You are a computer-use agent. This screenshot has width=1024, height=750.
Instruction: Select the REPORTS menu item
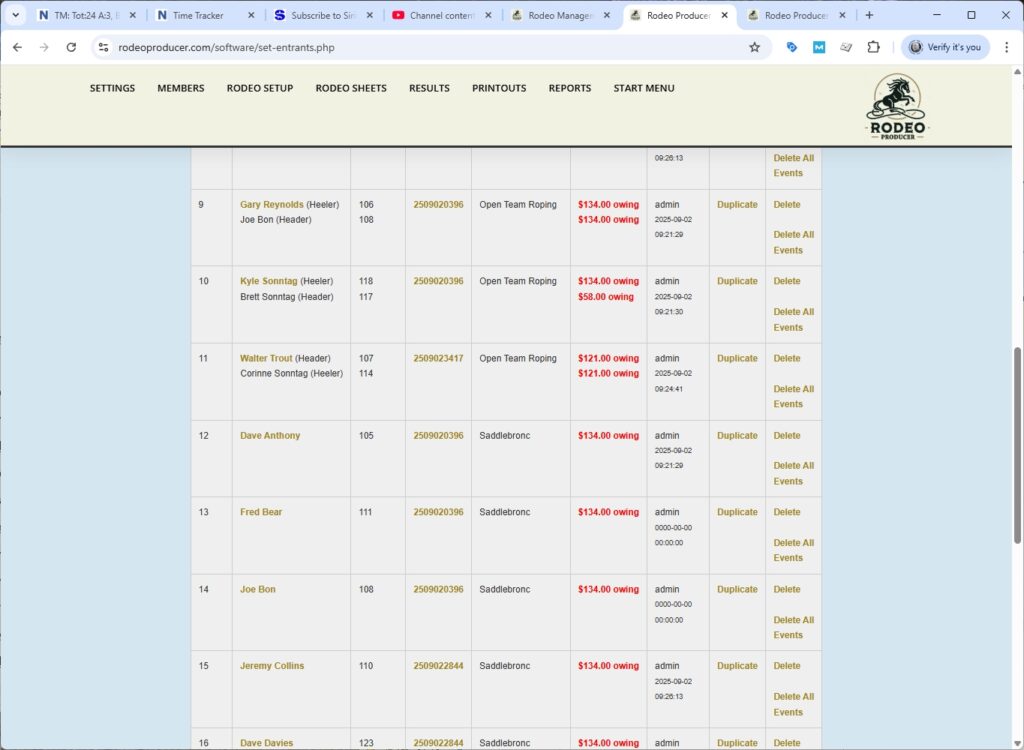(x=569, y=88)
